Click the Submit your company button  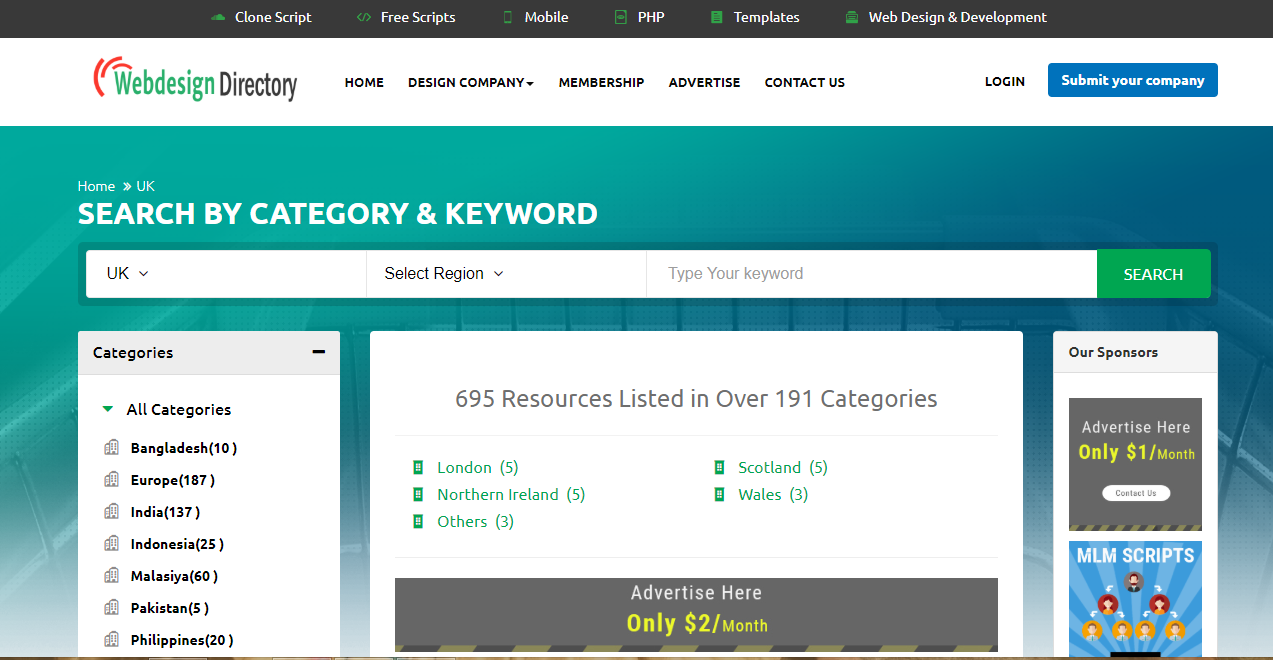click(x=1132, y=79)
